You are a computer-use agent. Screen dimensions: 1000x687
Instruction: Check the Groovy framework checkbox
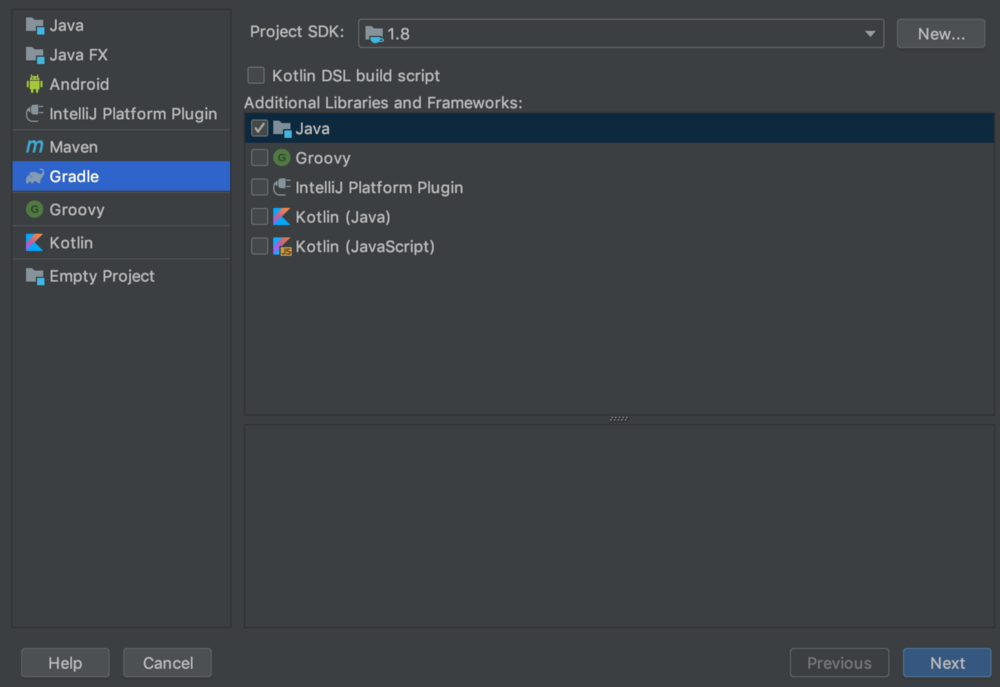pos(260,158)
